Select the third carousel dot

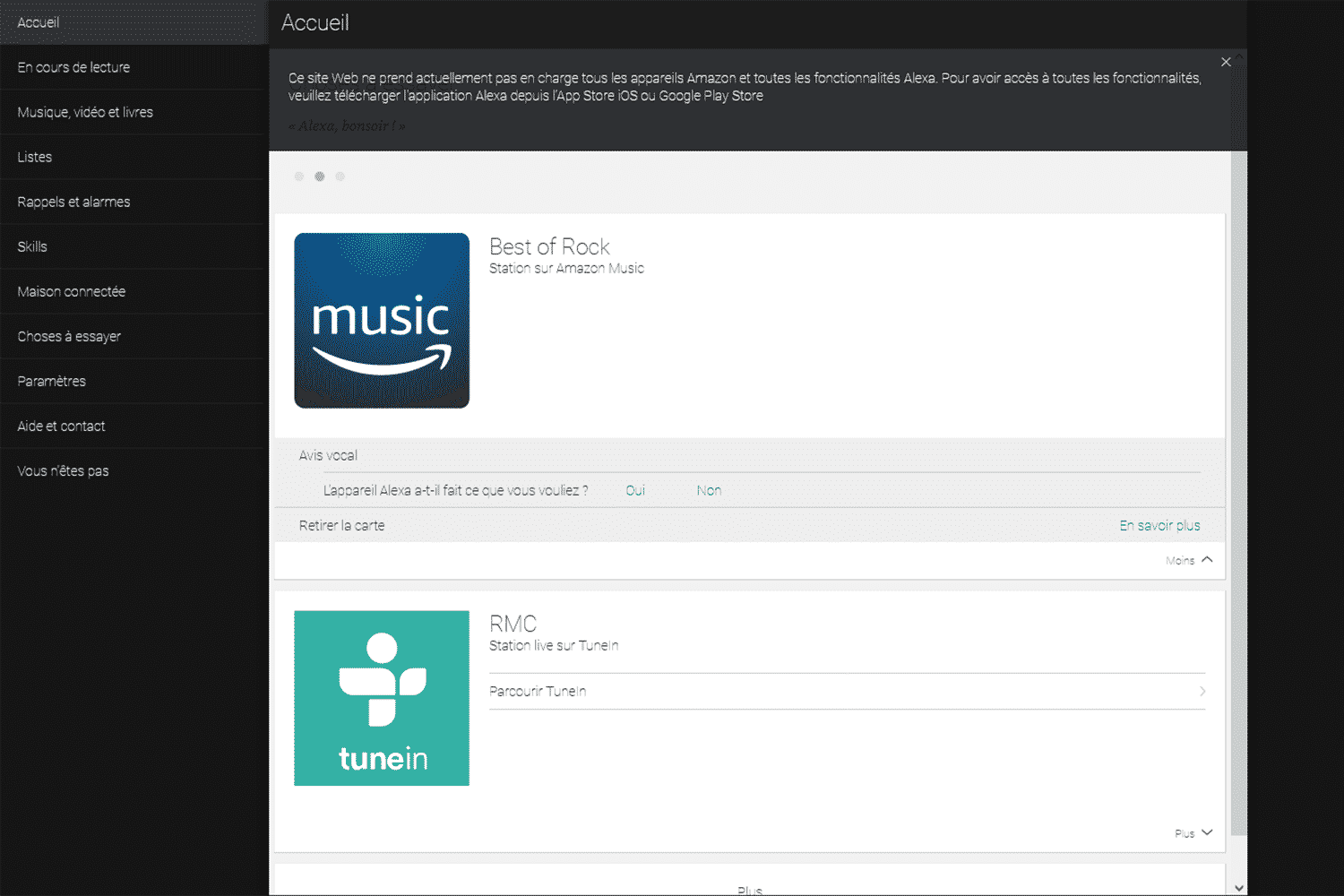[x=340, y=177]
